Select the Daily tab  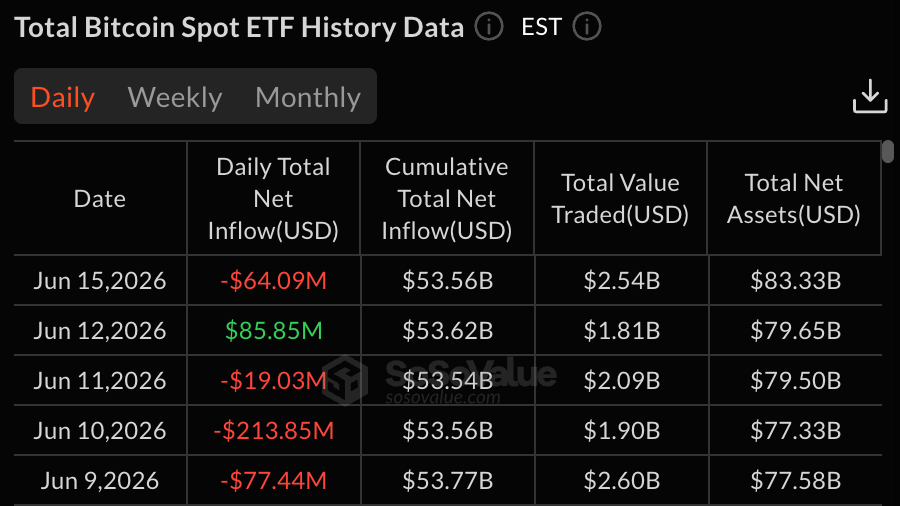pyautogui.click(x=63, y=97)
